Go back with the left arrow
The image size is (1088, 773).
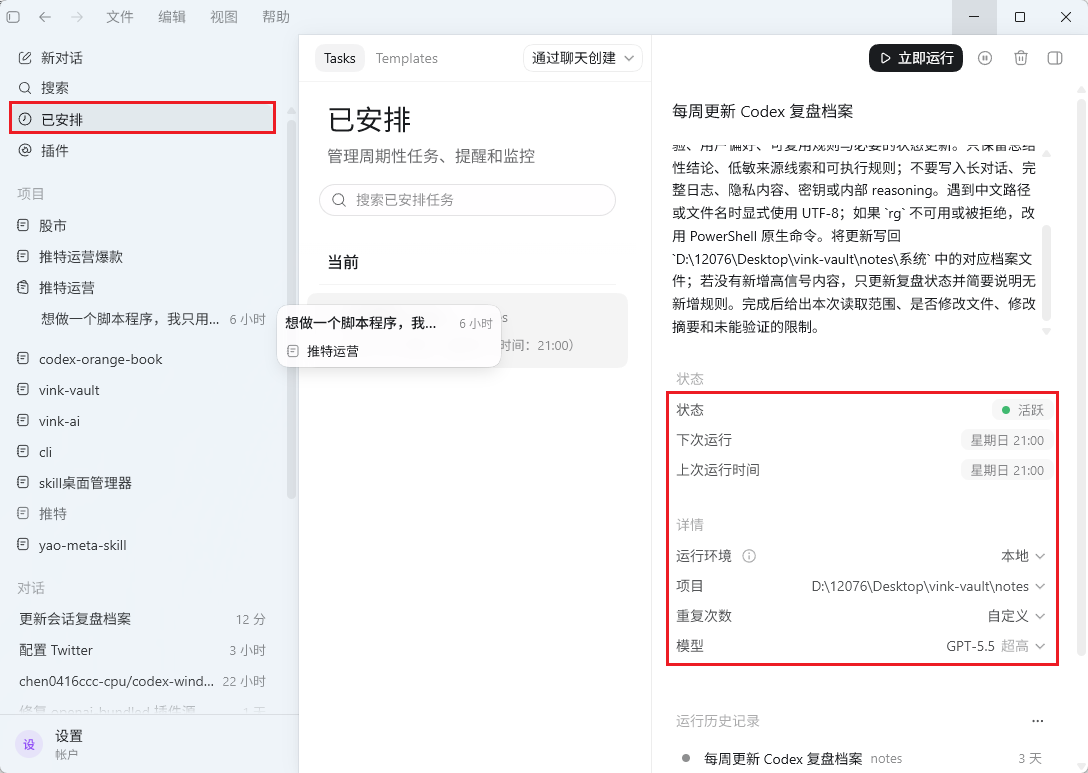pyautogui.click(x=45, y=17)
